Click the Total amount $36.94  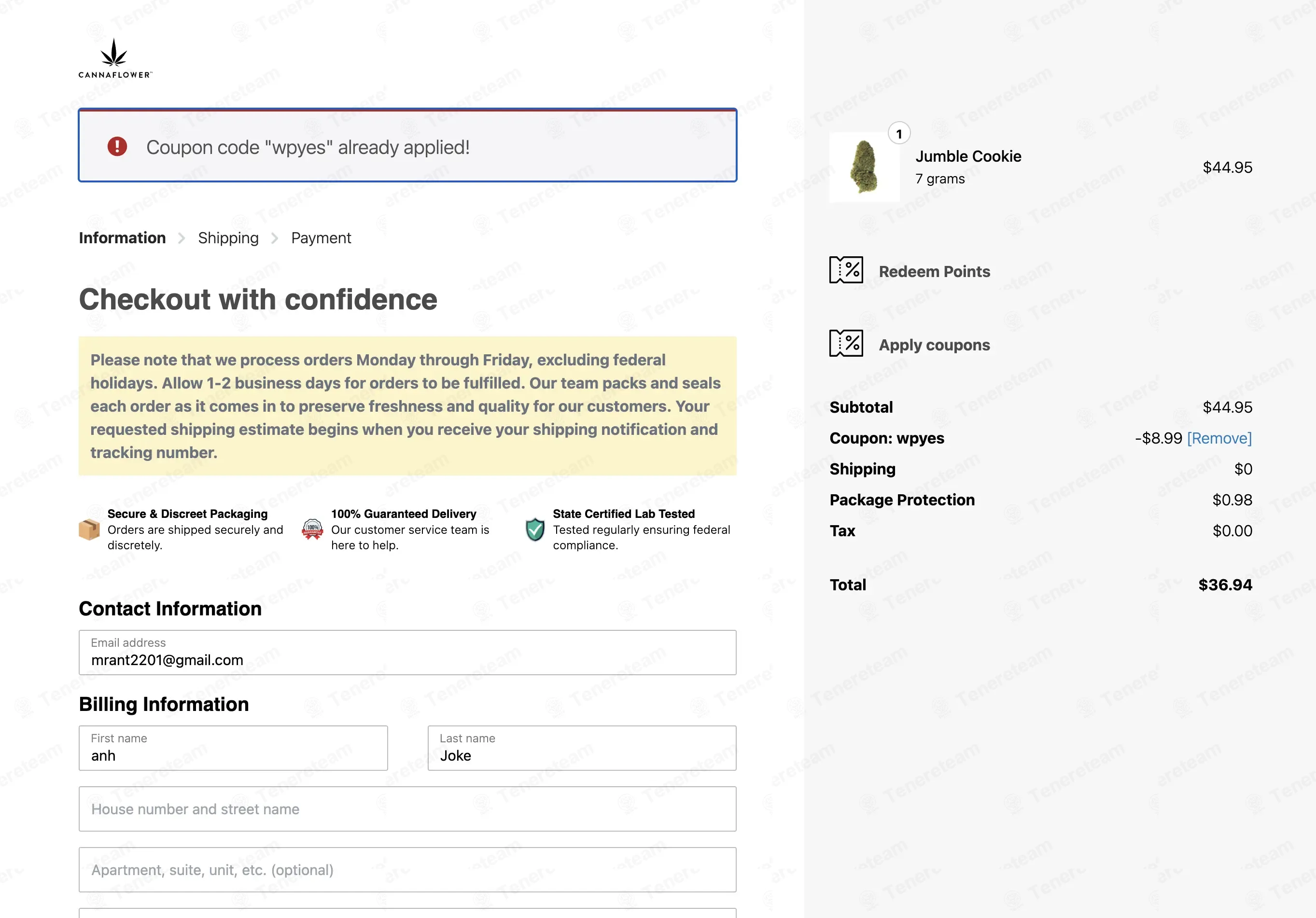[1225, 585]
